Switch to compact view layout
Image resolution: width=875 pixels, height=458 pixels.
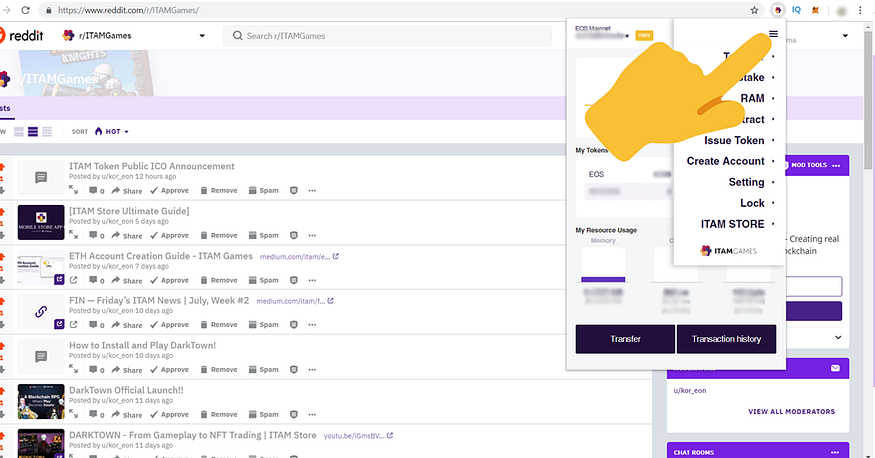(47, 132)
